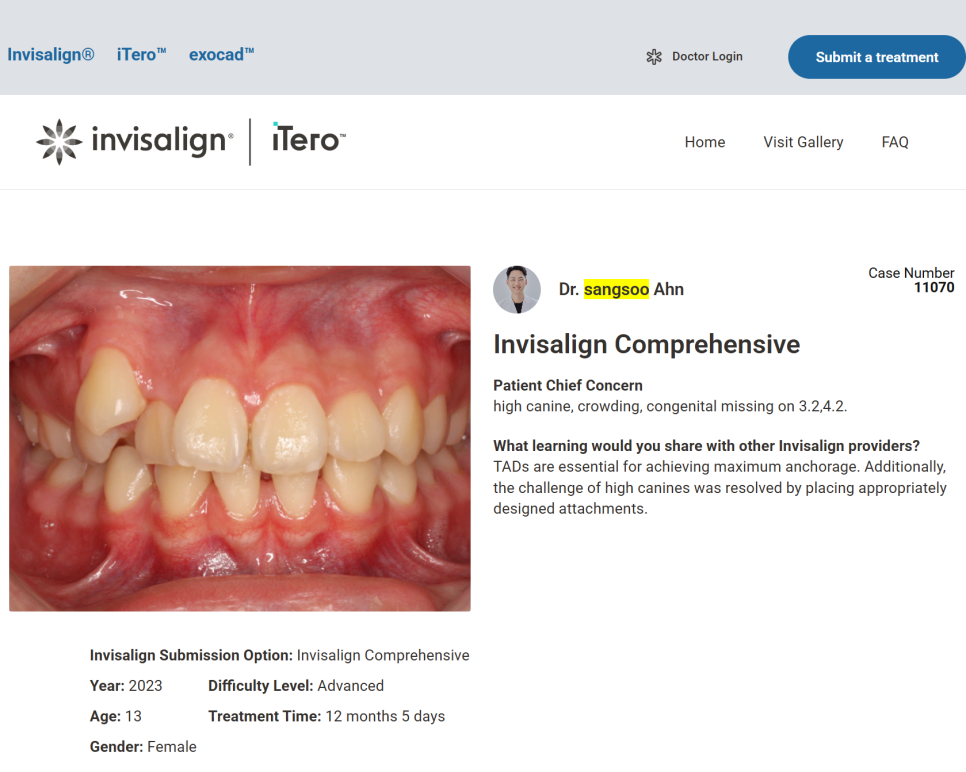Click the Patient Chief Concern label
This screenshot has width=966, height=772.
click(568, 386)
